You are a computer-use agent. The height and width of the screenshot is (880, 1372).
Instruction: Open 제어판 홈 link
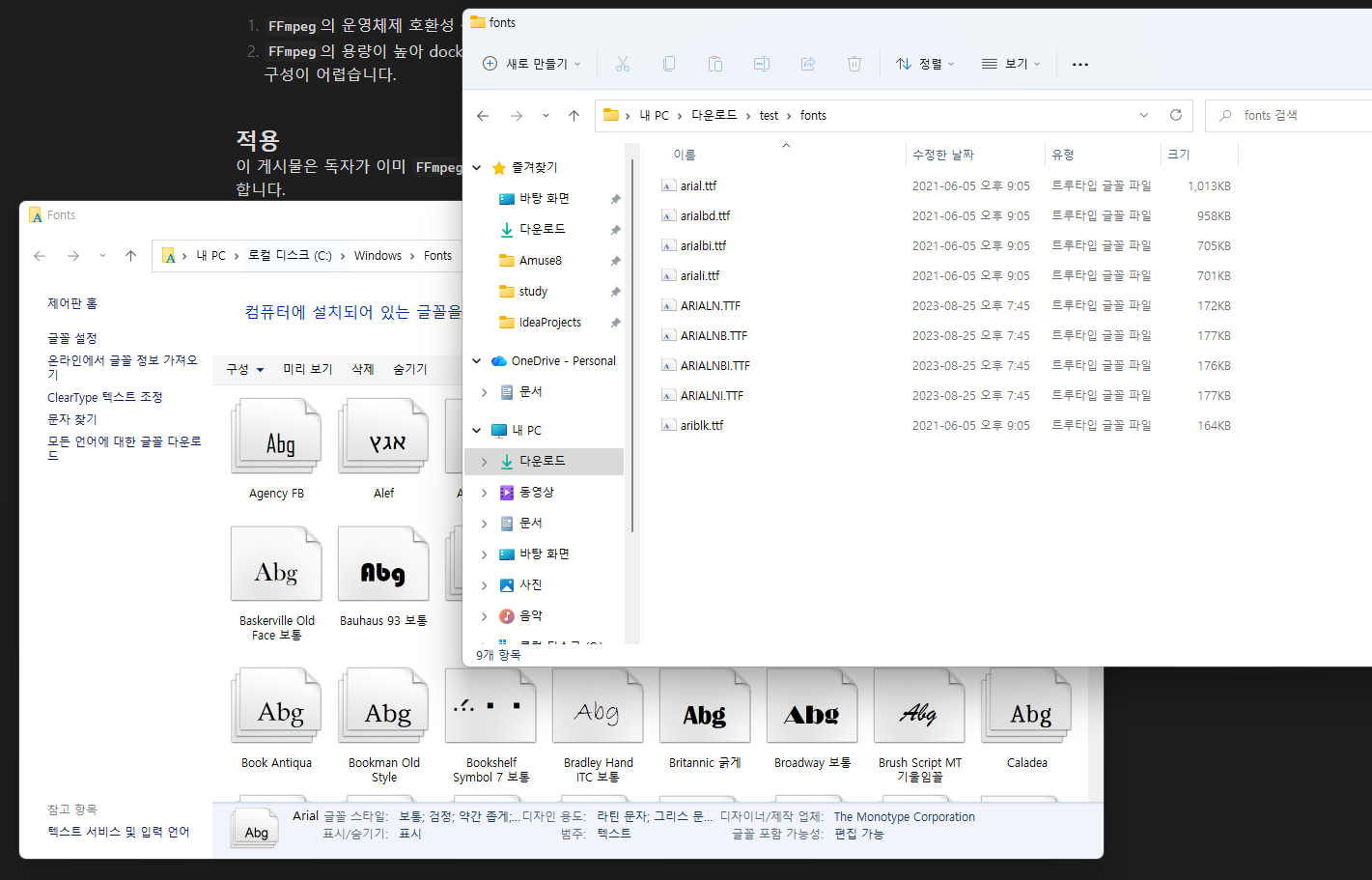click(x=72, y=303)
